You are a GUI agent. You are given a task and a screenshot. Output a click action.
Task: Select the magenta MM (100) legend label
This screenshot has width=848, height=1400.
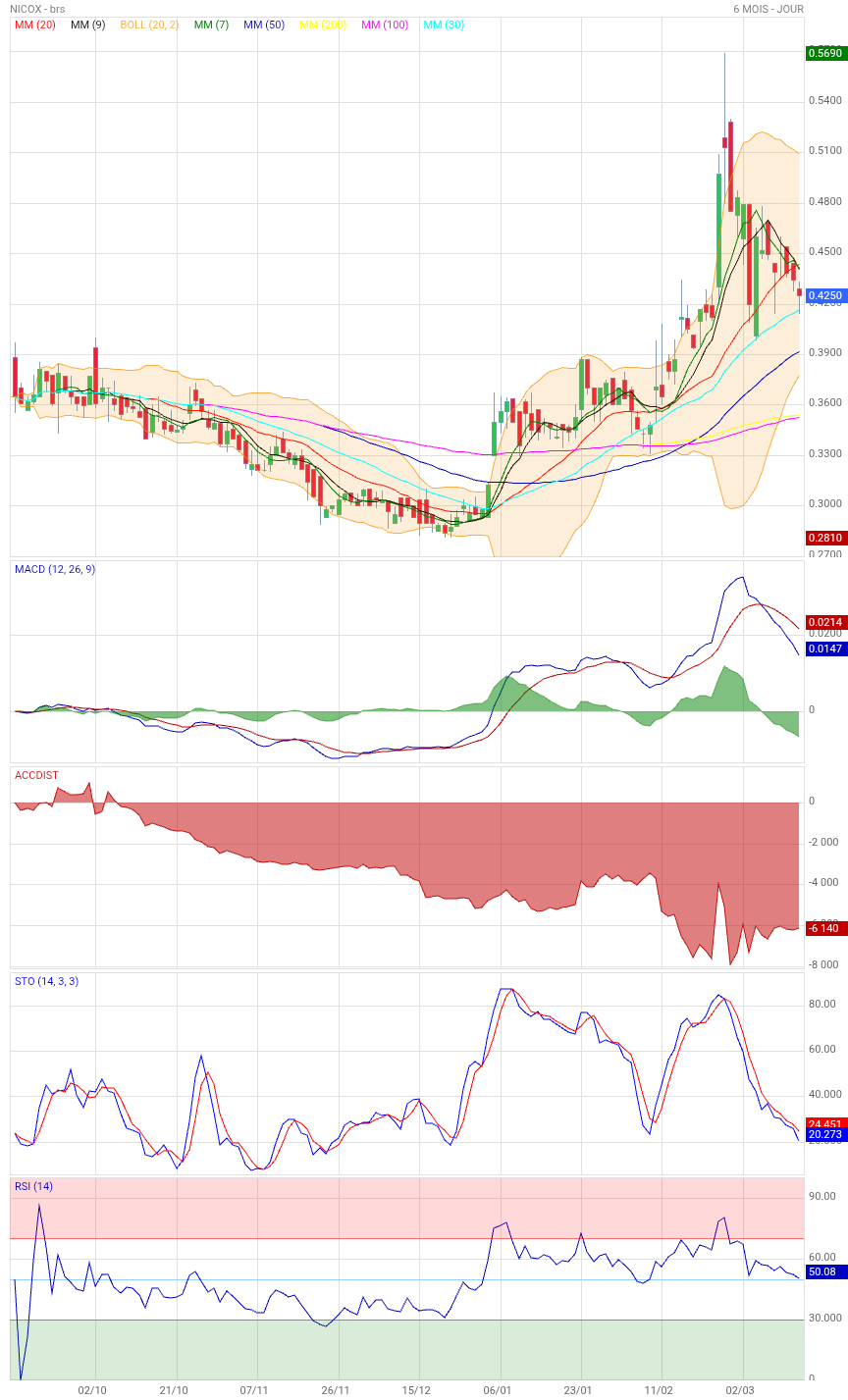click(385, 25)
